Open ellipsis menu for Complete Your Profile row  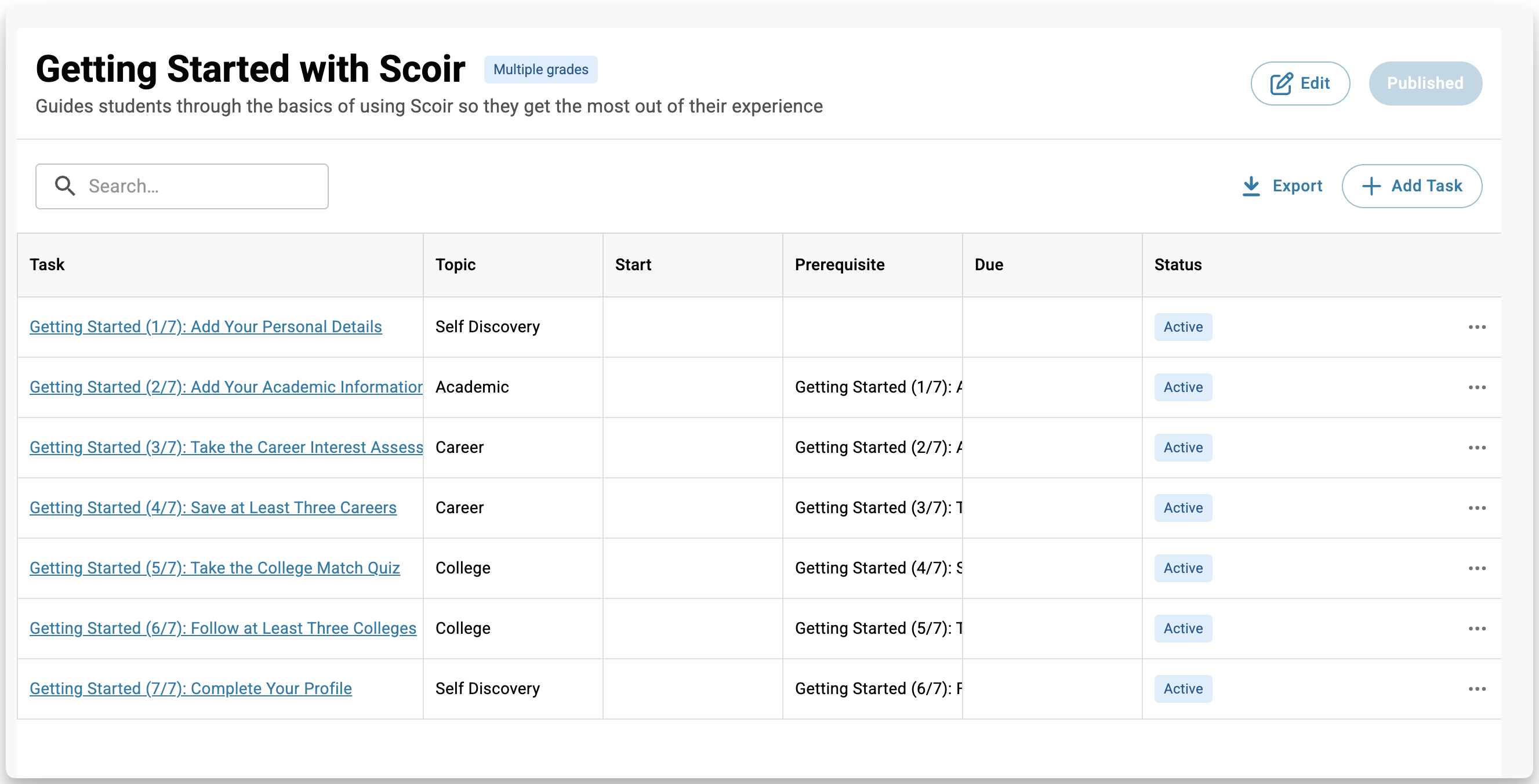tap(1477, 689)
